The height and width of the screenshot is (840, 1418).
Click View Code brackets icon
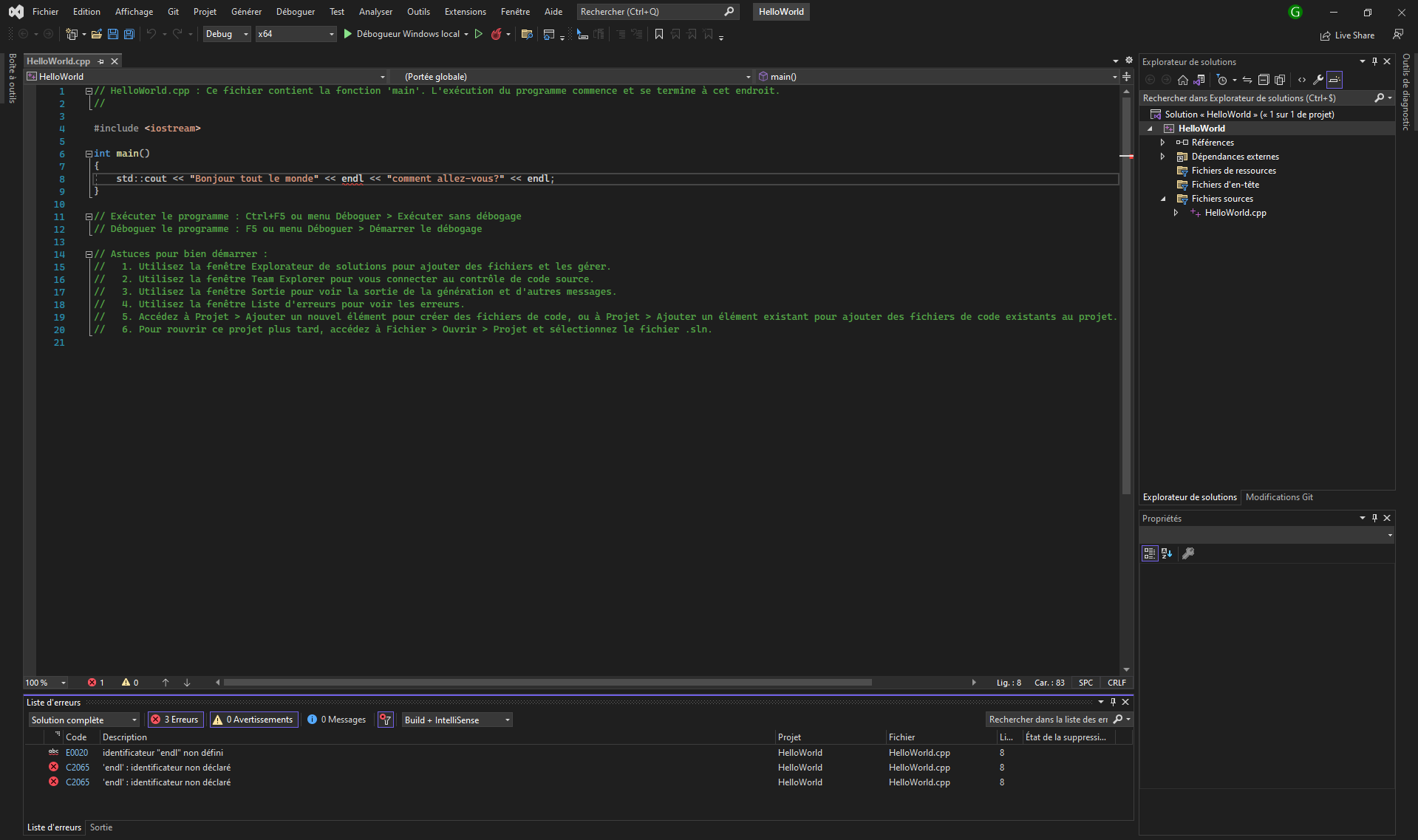point(1302,80)
